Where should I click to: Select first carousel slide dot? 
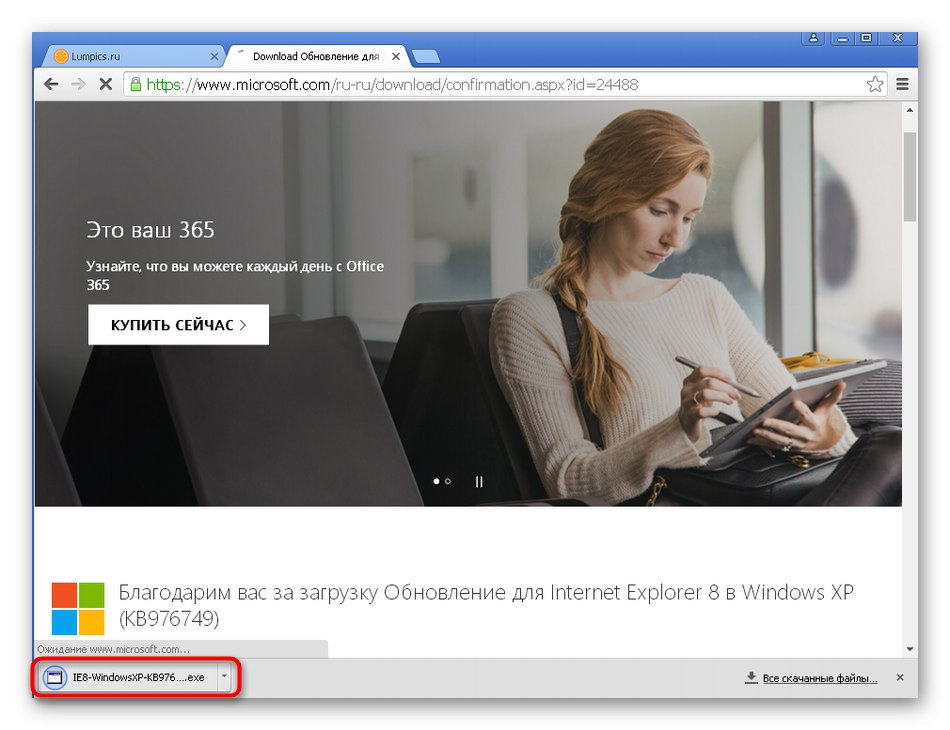436,481
